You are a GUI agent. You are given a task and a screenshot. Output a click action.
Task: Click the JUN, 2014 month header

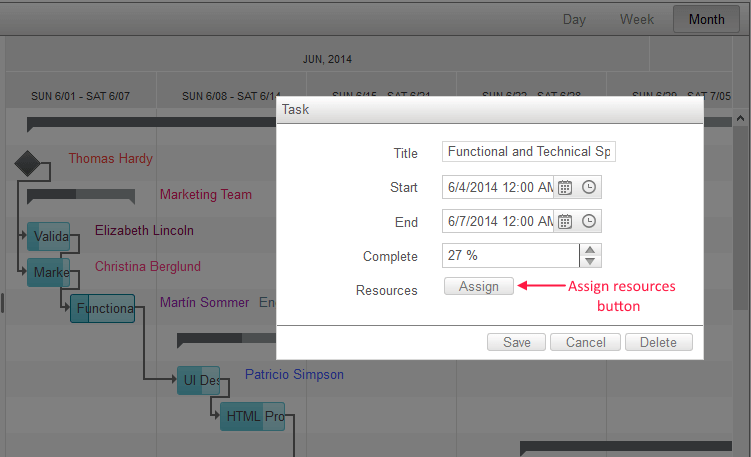(327, 59)
